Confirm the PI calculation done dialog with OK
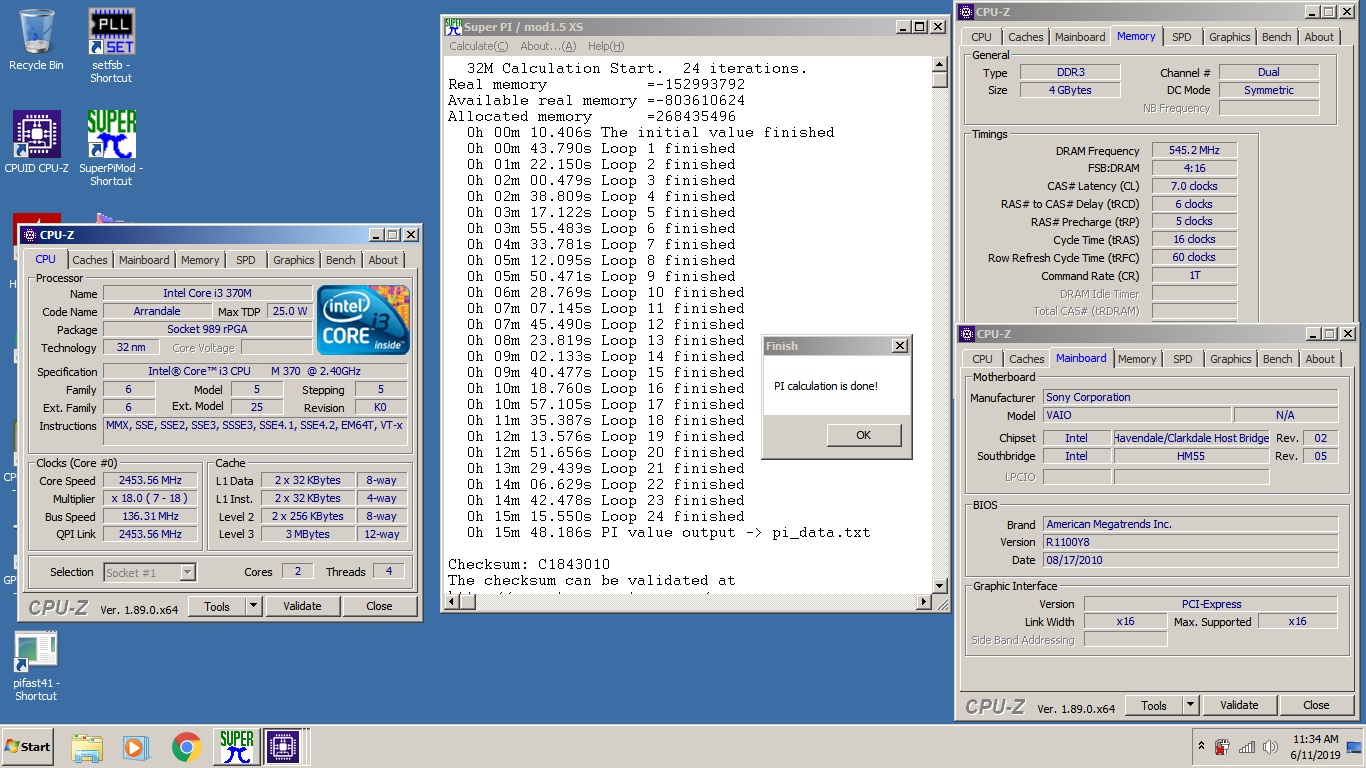Viewport: 1366px width, 768px height. (x=864, y=435)
